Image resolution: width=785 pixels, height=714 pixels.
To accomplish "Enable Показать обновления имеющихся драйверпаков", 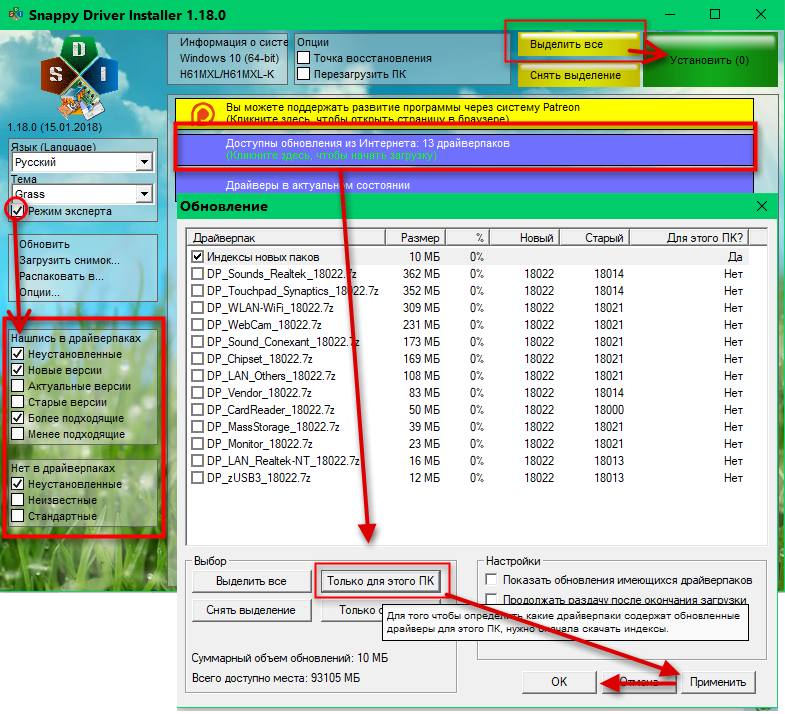I will pos(492,580).
